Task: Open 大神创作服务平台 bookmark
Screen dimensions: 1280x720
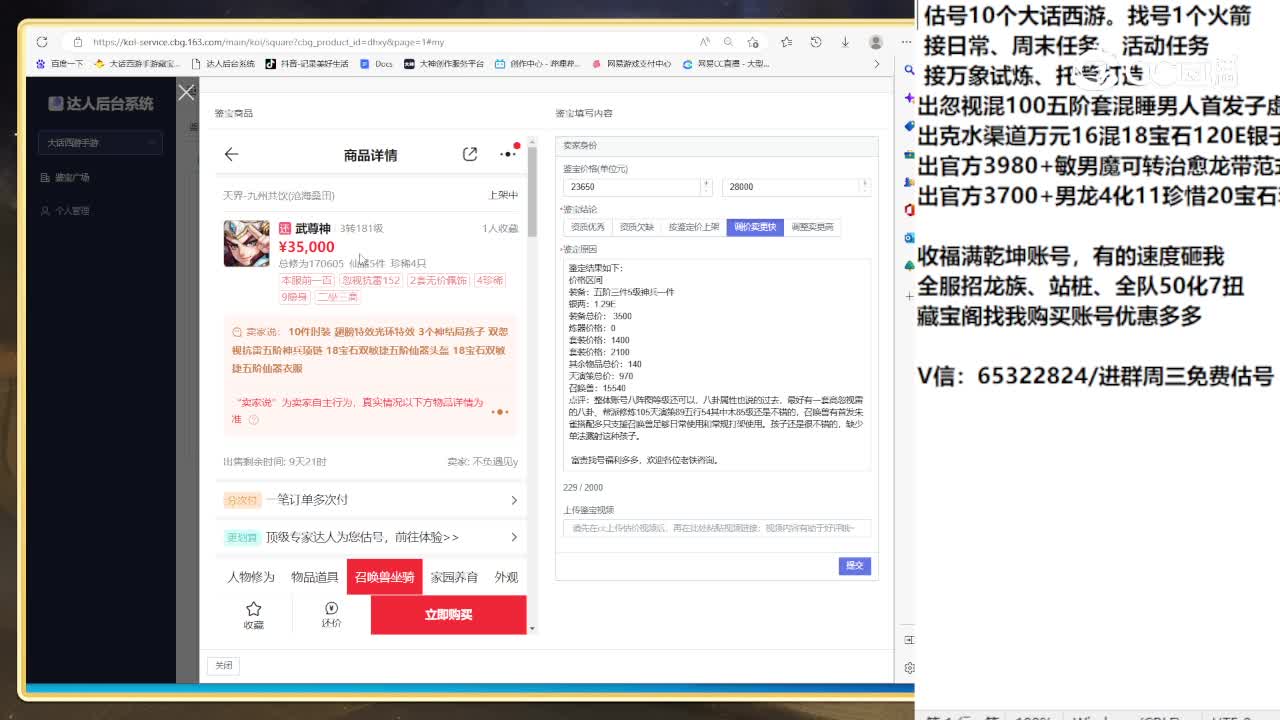Action: 444,63
